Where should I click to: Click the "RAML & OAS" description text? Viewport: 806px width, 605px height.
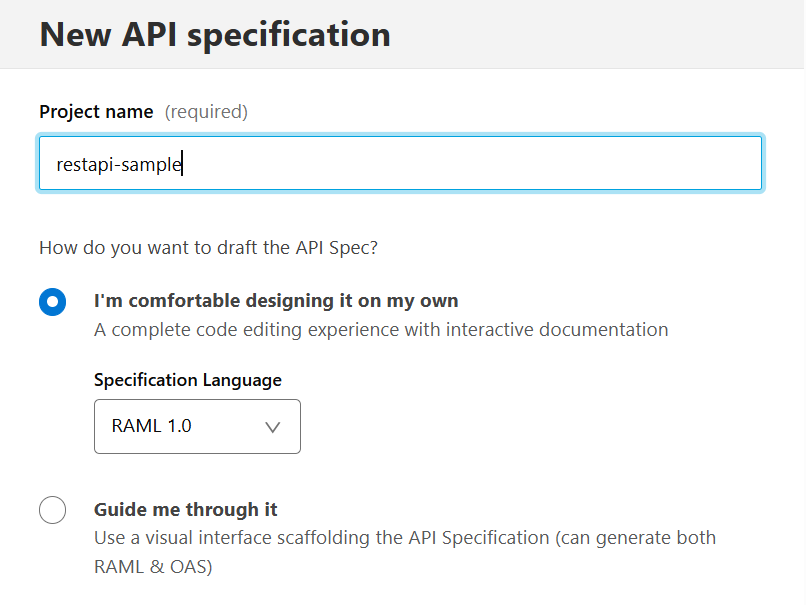[148, 565]
